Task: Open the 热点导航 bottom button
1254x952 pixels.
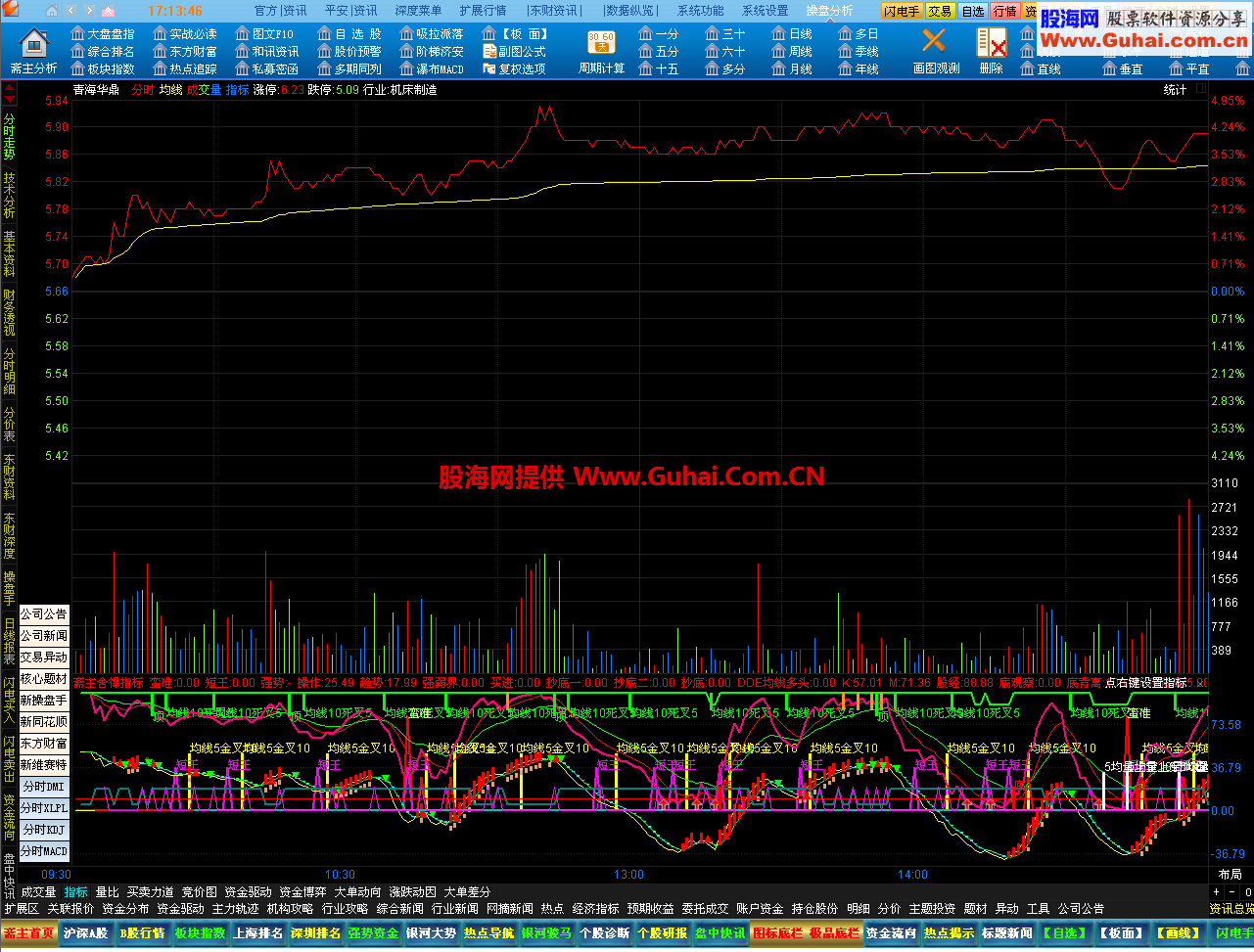Action: 488,932
